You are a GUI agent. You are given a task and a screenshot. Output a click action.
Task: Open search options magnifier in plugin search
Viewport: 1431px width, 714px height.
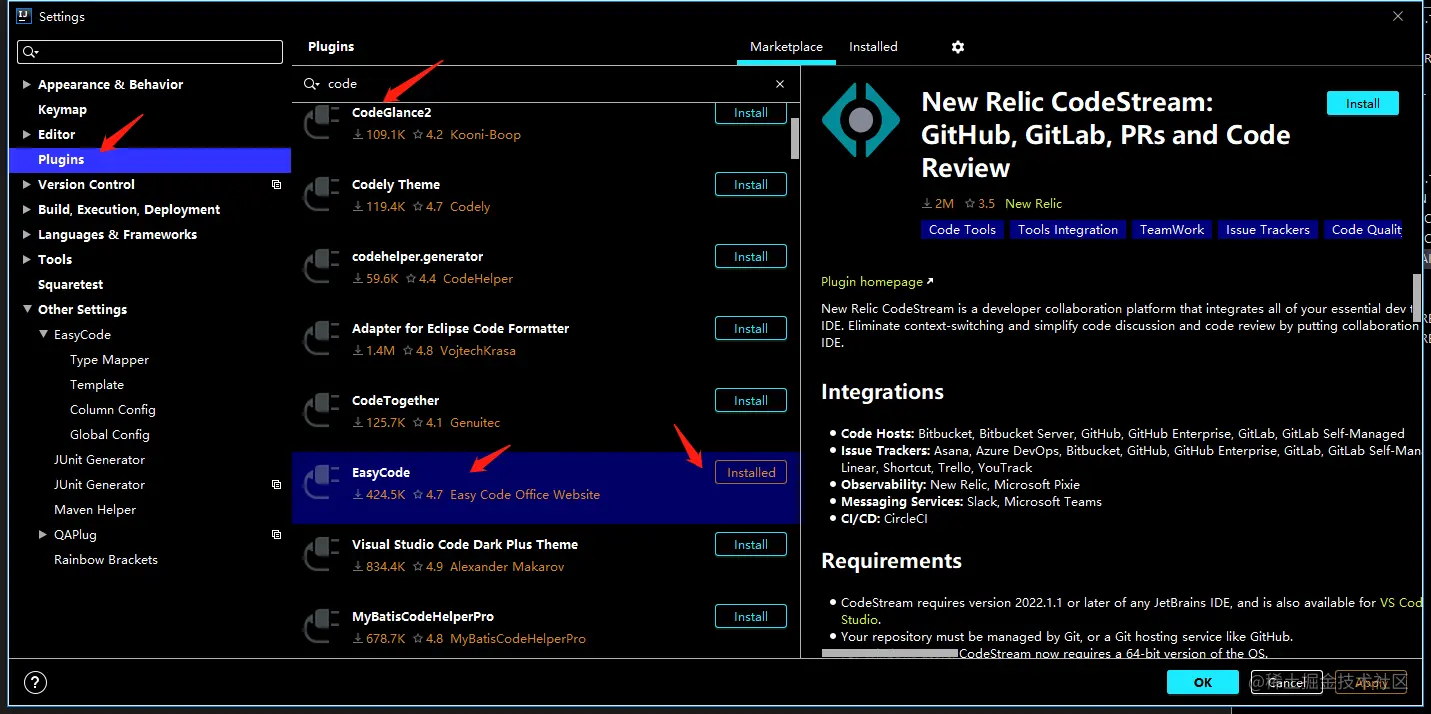pos(312,84)
